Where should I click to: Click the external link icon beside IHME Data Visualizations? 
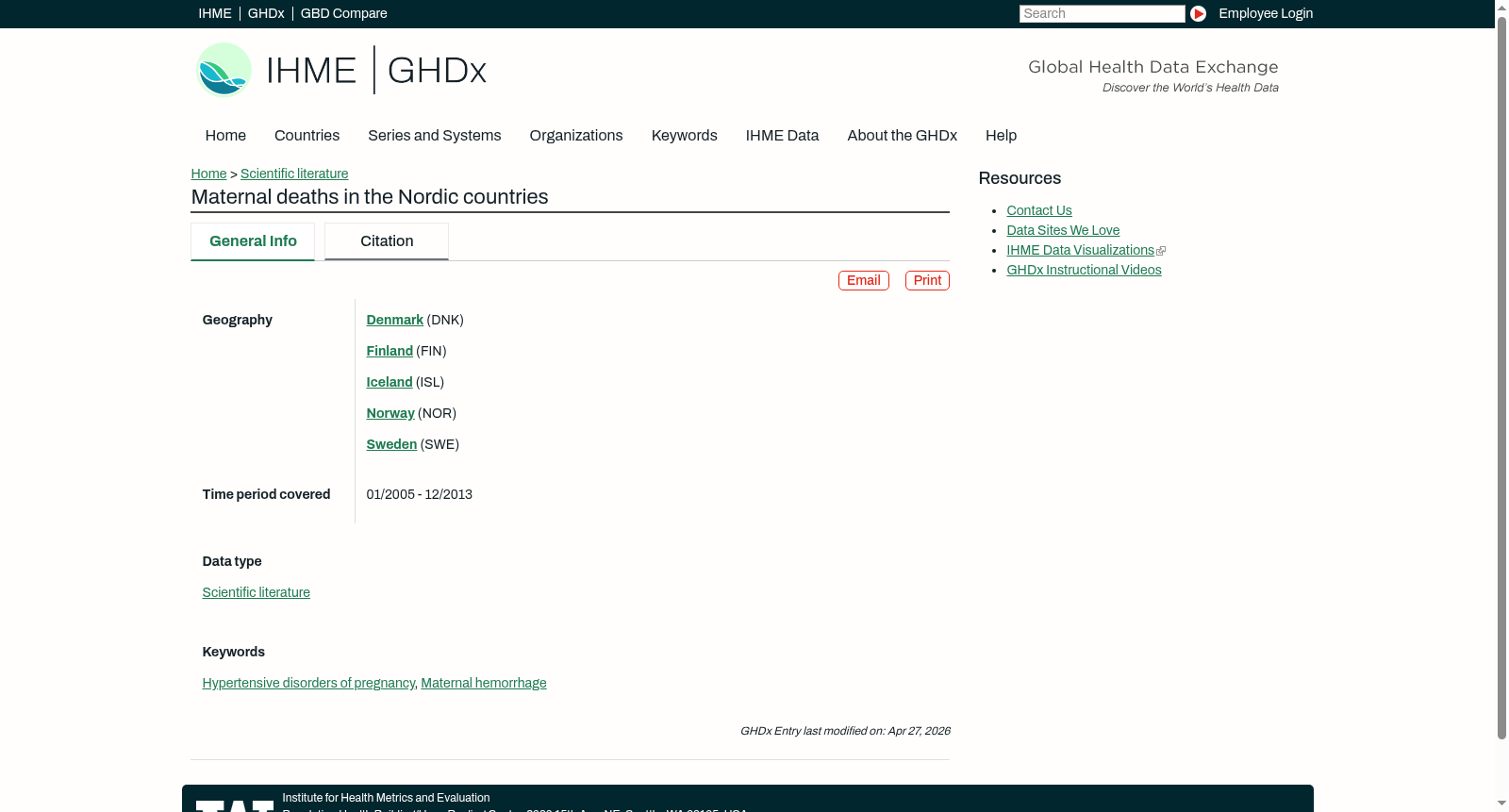point(1161,251)
